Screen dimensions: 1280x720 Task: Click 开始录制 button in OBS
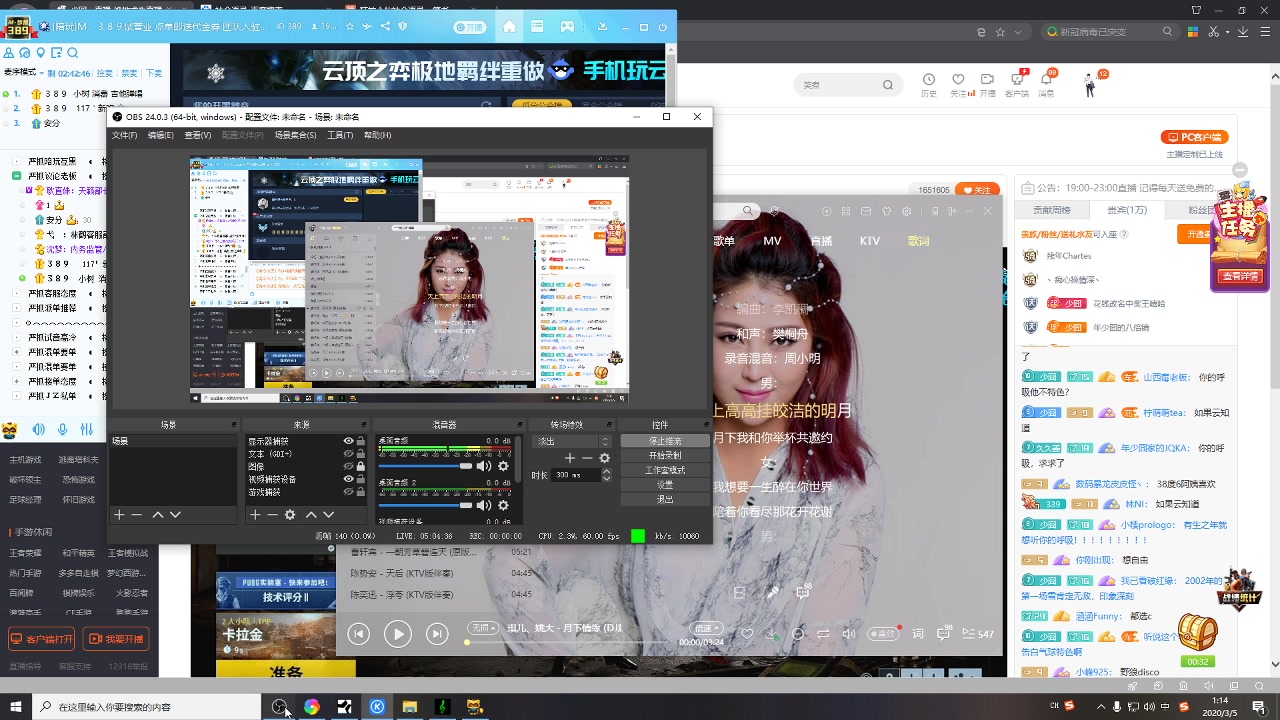click(665, 455)
